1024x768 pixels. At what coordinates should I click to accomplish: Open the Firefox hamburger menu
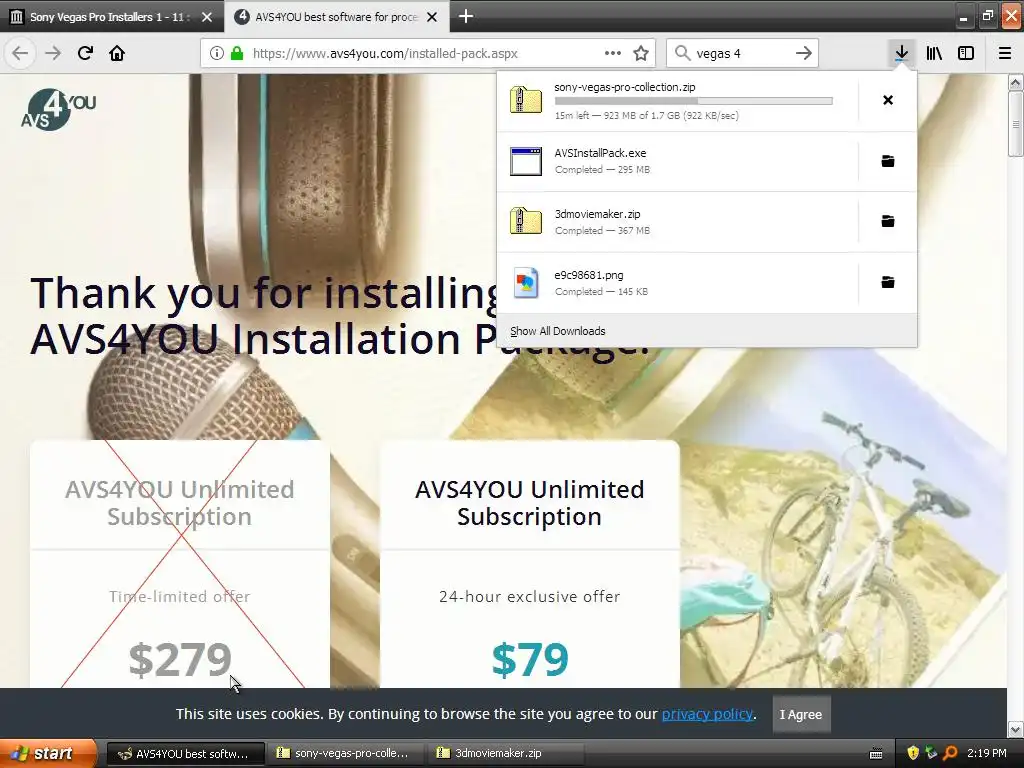pos(1005,54)
